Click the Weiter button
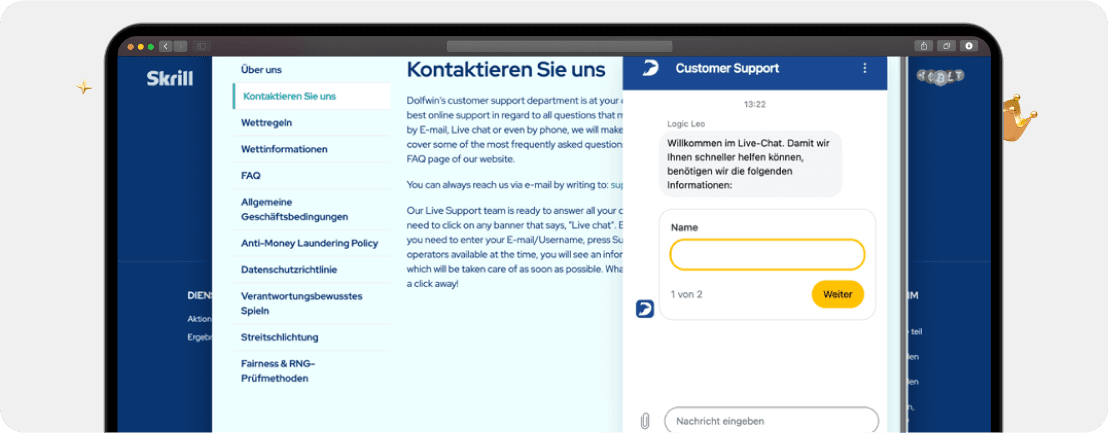Viewport: 1108px width, 433px height. pyautogui.click(x=838, y=294)
